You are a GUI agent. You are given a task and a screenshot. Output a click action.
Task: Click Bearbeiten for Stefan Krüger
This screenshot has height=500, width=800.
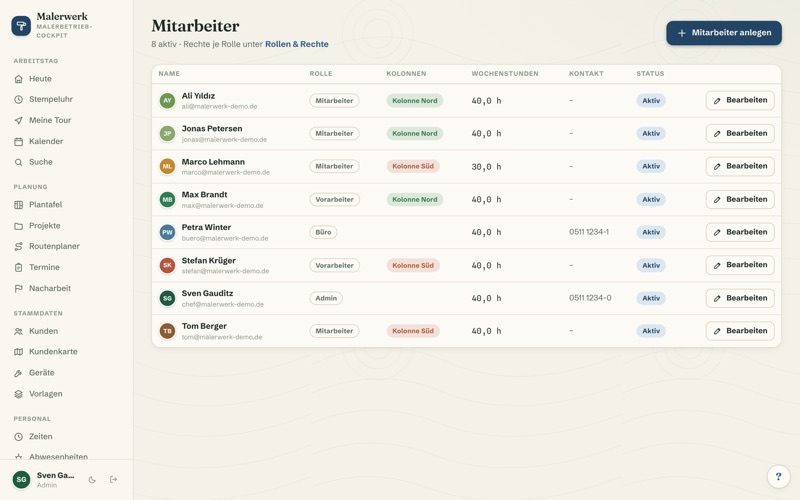coord(740,265)
